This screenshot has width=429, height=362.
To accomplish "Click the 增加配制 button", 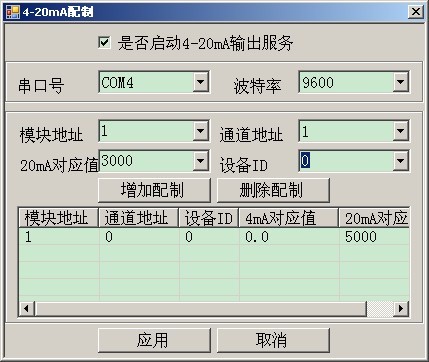I will [x=154, y=190].
